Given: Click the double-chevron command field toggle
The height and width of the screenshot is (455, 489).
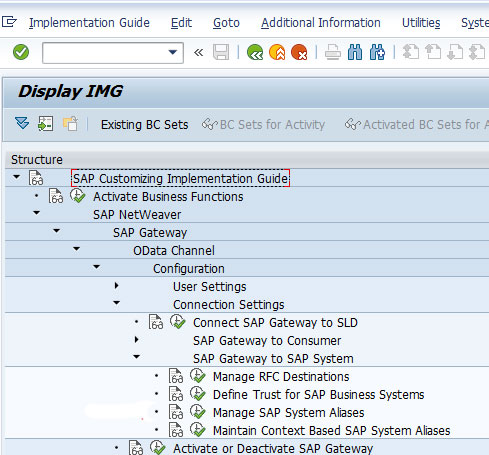Looking at the screenshot, I should 198,52.
